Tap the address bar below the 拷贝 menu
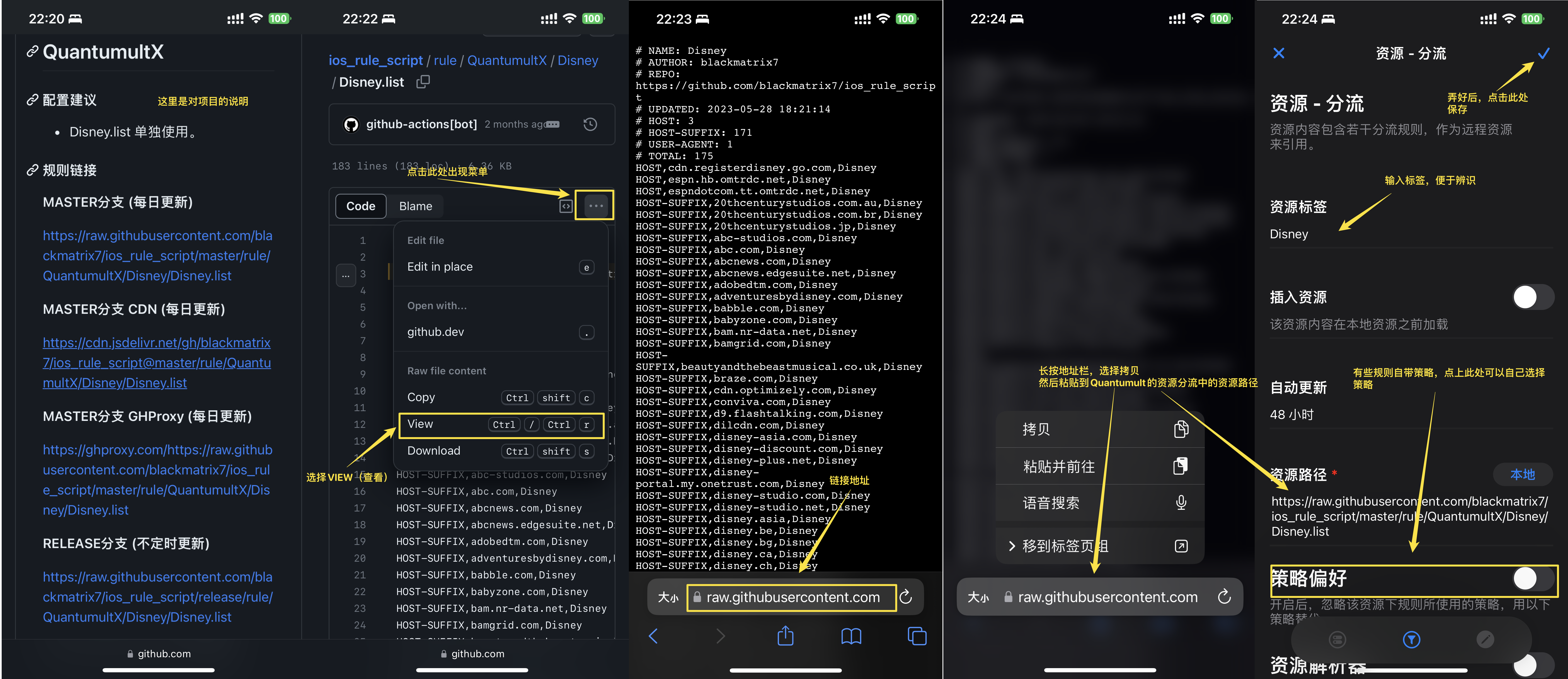The image size is (1568, 679). (1099, 597)
